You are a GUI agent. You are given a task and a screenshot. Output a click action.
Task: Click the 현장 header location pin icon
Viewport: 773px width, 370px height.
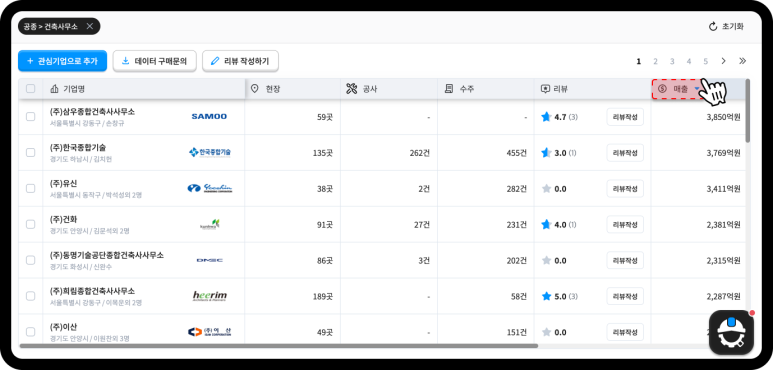pyautogui.click(x=255, y=89)
